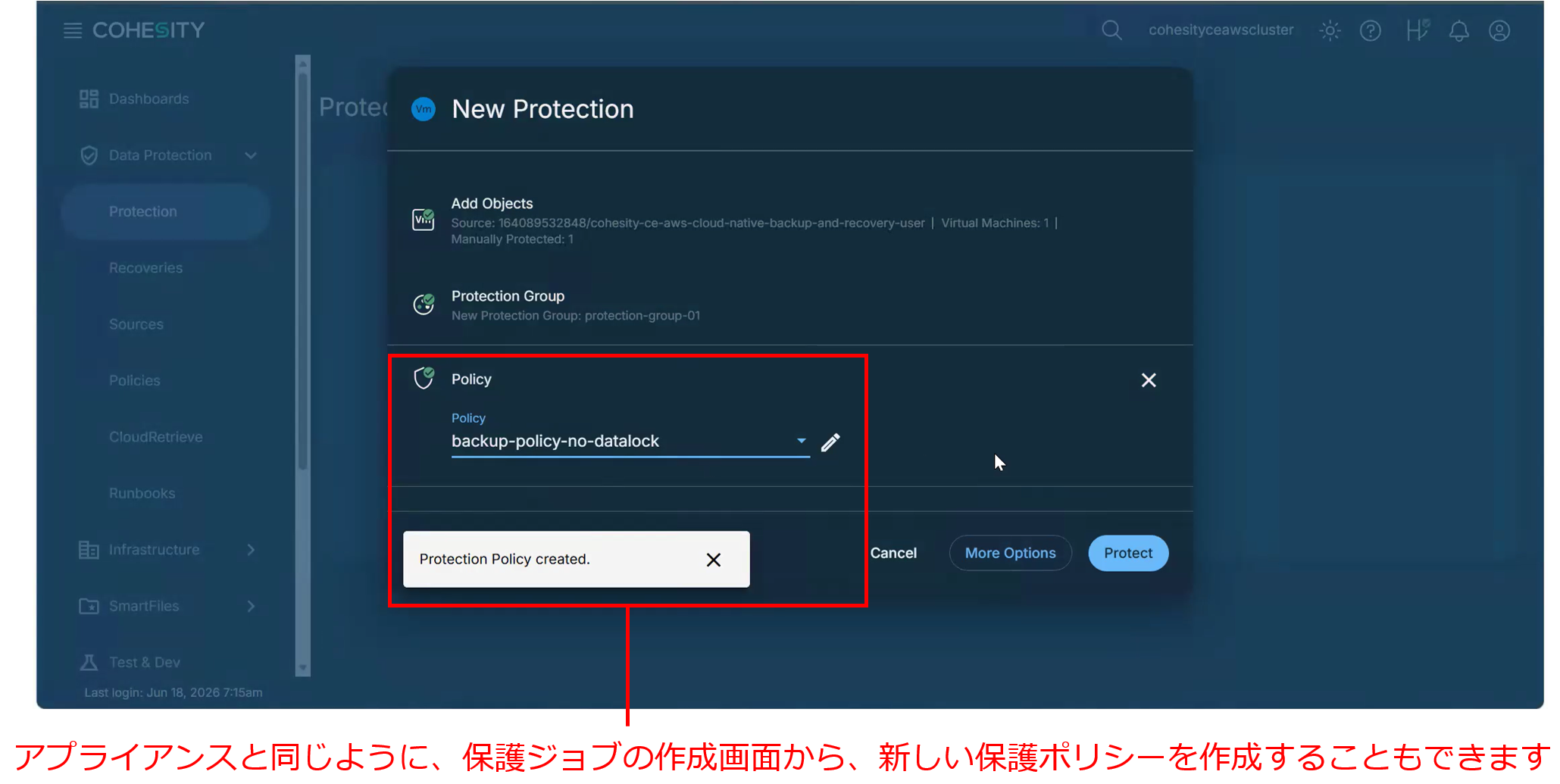Click the Cohesity logo
Viewport: 1560px width, 784px height.
pos(148,30)
